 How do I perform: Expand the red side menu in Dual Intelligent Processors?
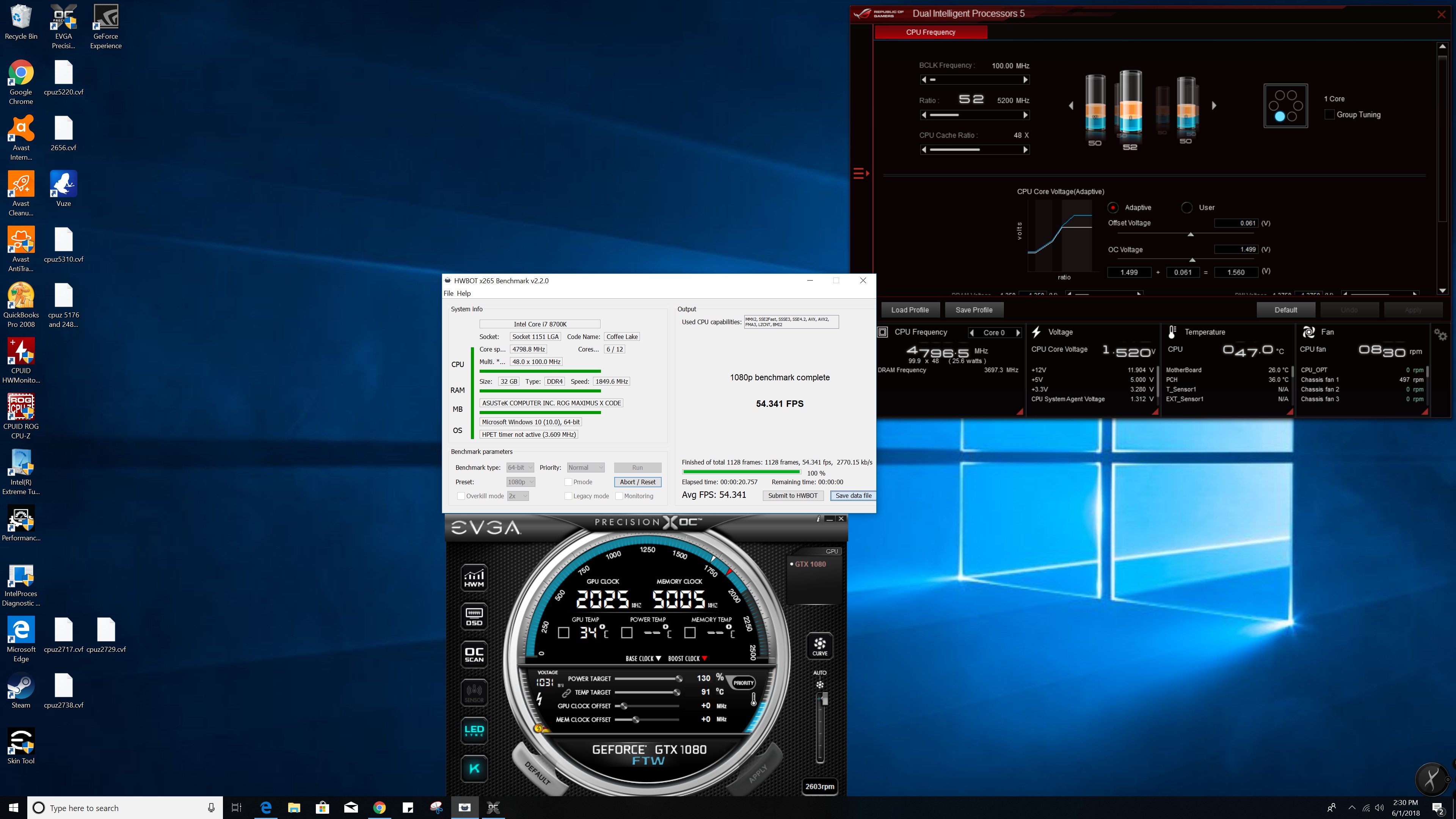[x=861, y=174]
